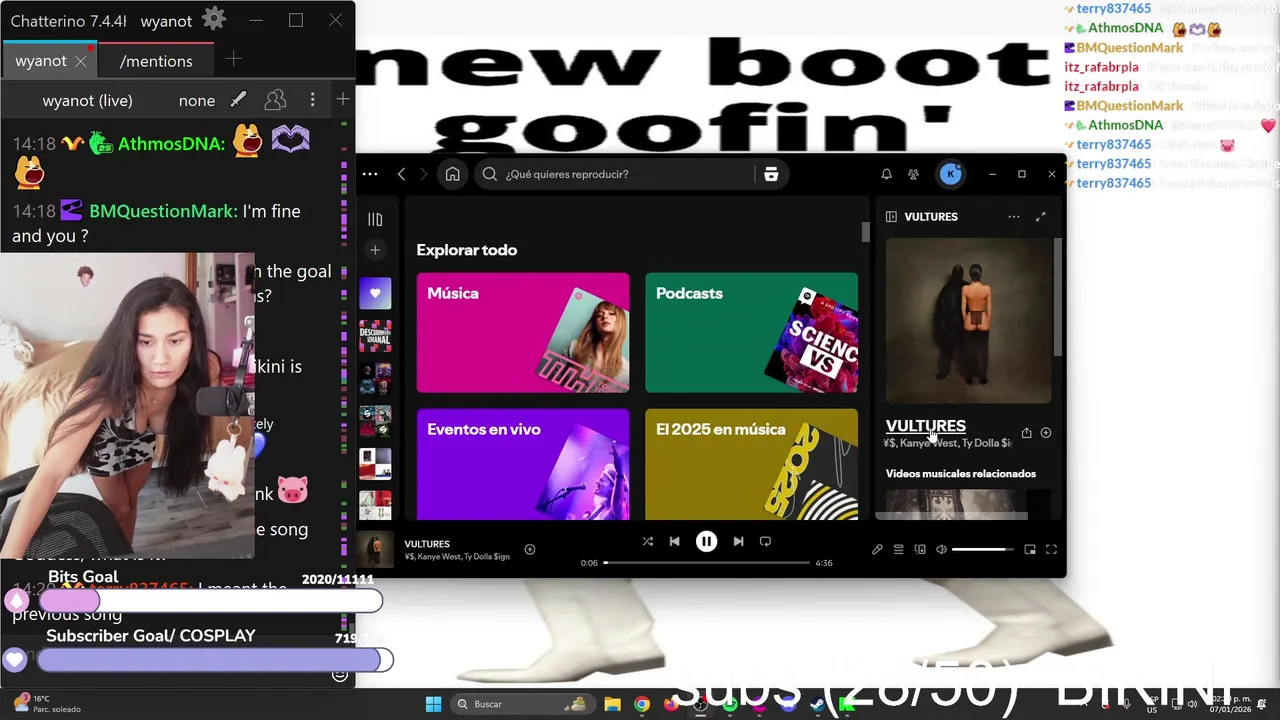Screen dimensions: 1280x720
Task: Go back in Spotify navigation
Action: click(401, 174)
